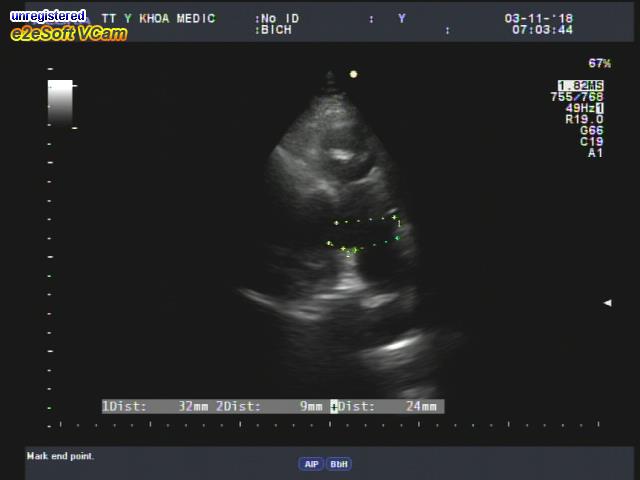Click the focus position arrow marker at right
The width and height of the screenshot is (640, 480).
click(607, 302)
